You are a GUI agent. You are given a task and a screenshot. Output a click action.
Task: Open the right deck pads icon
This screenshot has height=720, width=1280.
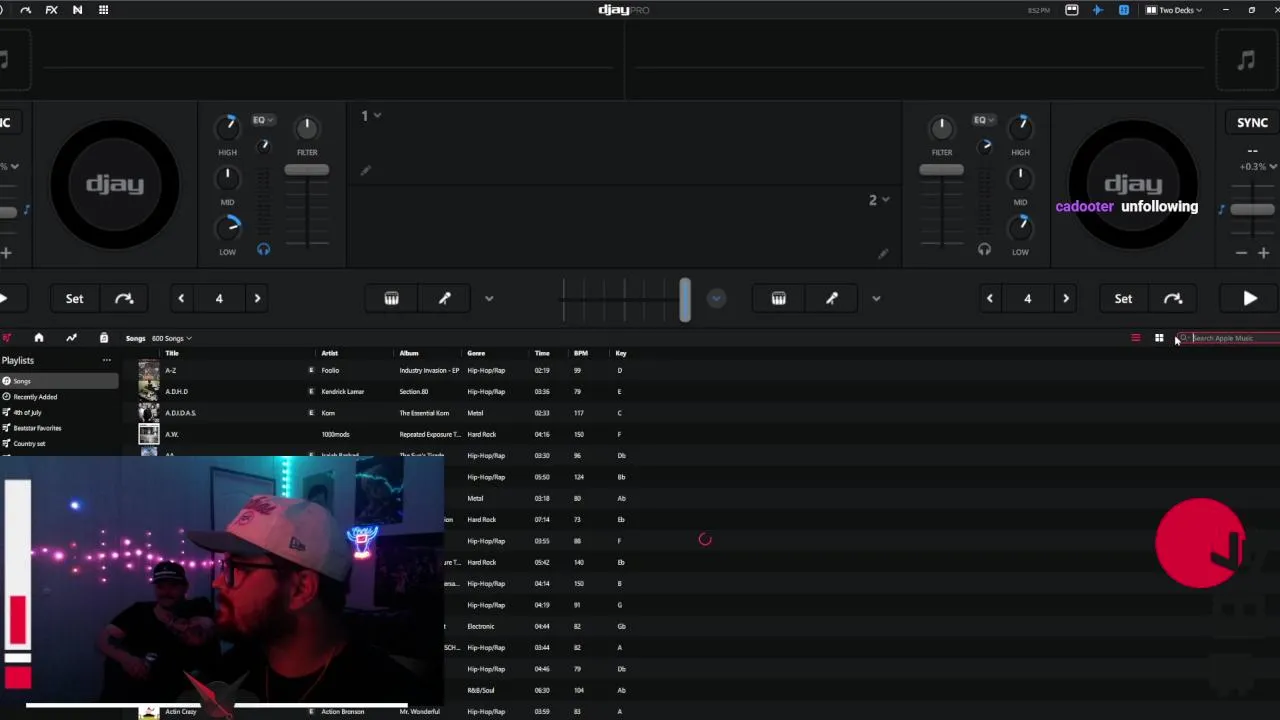[x=779, y=298]
